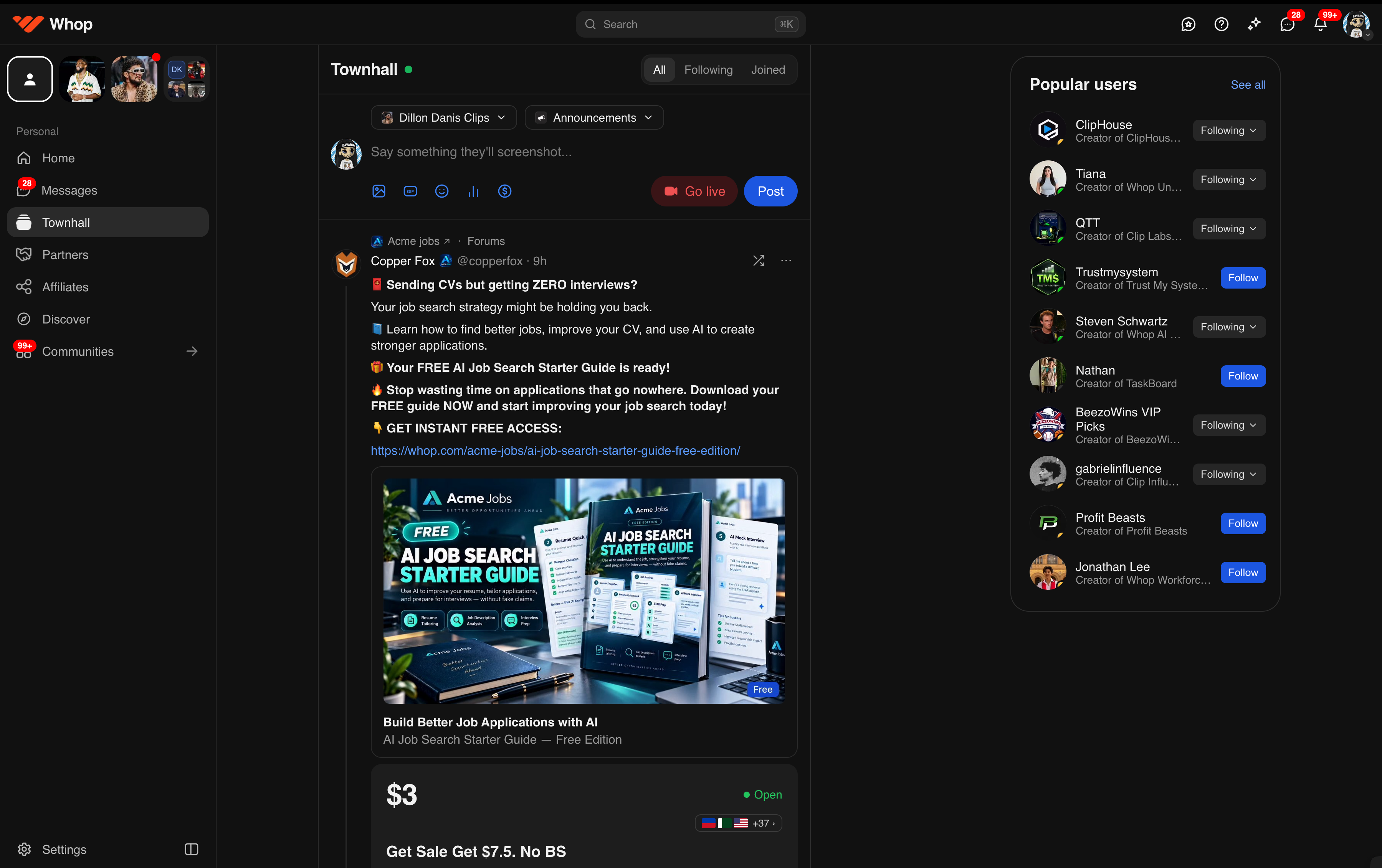Image resolution: width=1382 pixels, height=868 pixels.
Task: Open the help question mark icon
Action: (x=1221, y=24)
